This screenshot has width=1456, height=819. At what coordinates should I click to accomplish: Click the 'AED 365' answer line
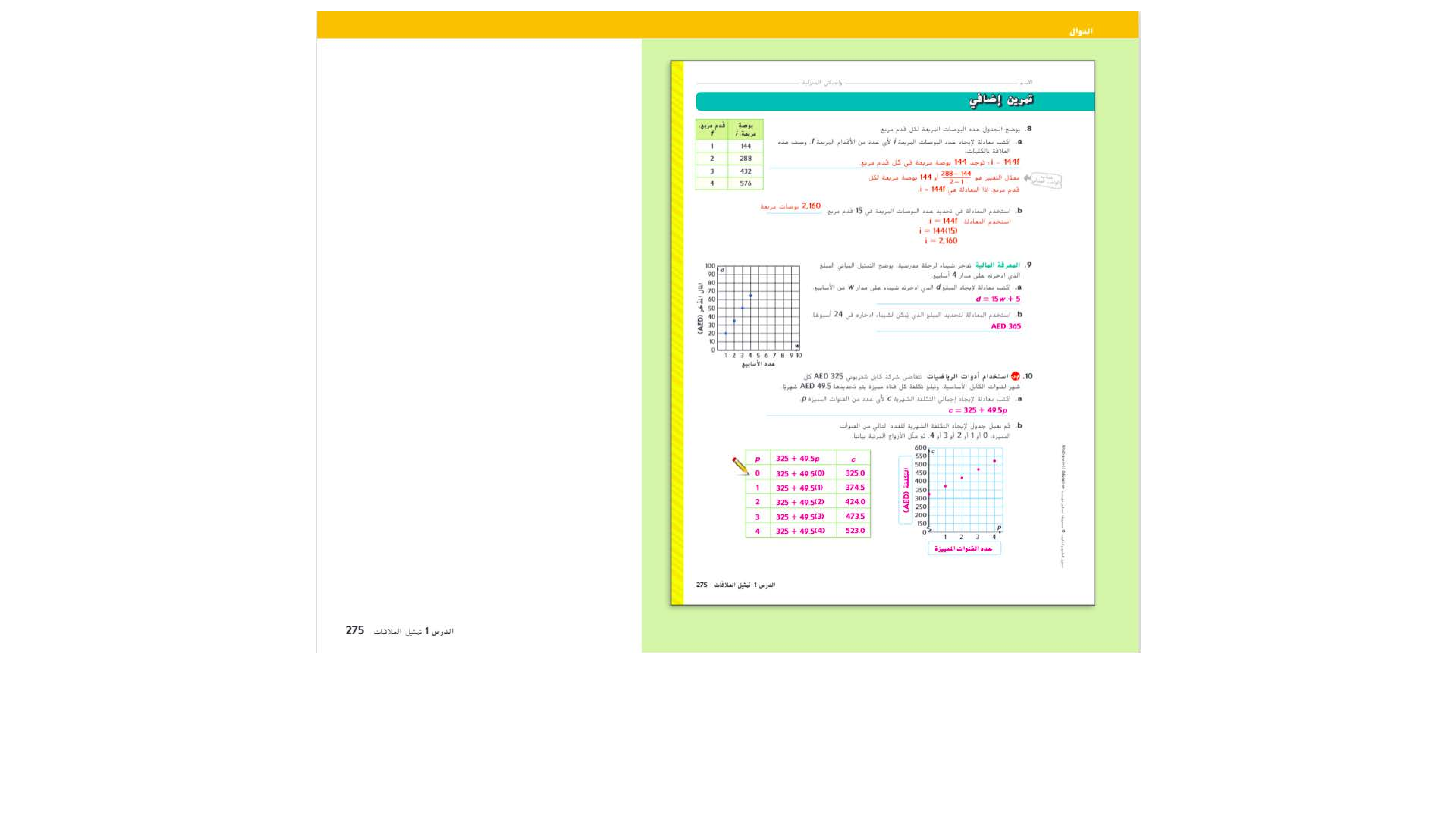click(1006, 326)
